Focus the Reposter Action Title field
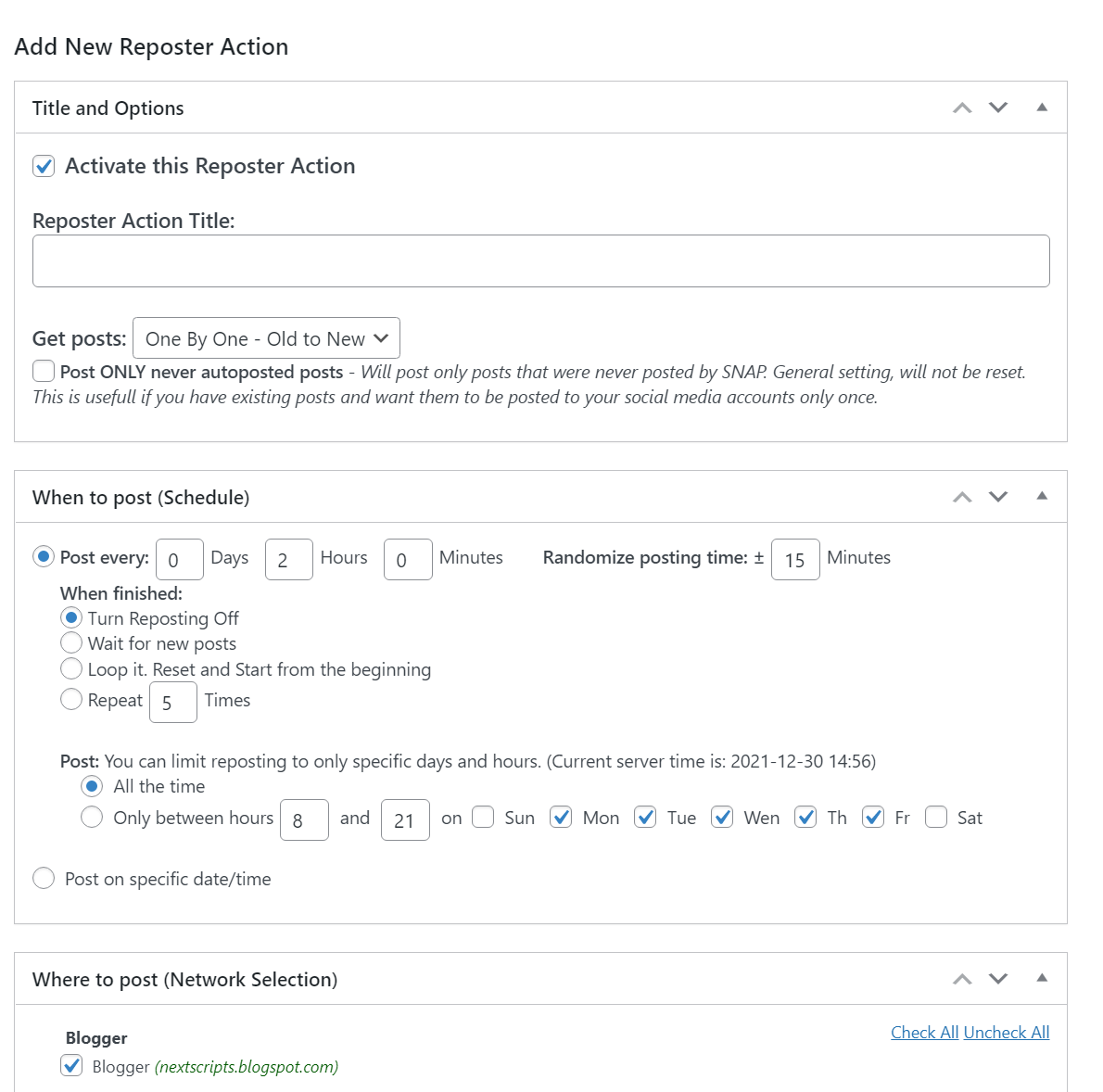This screenshot has height=1092, width=1103. click(540, 260)
